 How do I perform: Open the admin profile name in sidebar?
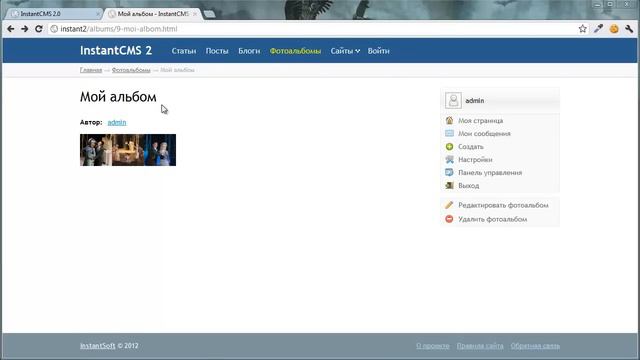[x=475, y=100]
